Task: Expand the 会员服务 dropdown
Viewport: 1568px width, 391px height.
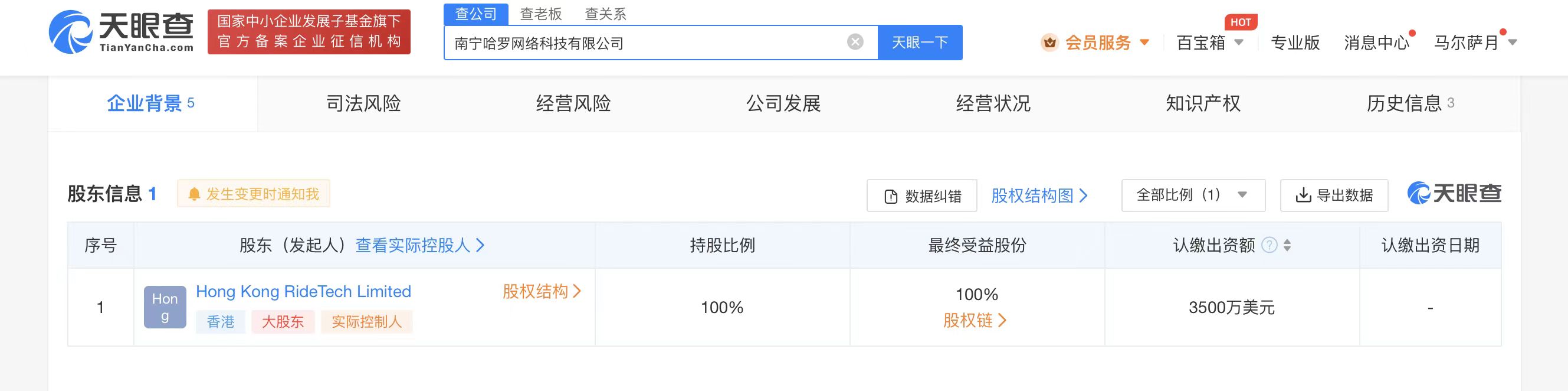Action: [x=1144, y=43]
